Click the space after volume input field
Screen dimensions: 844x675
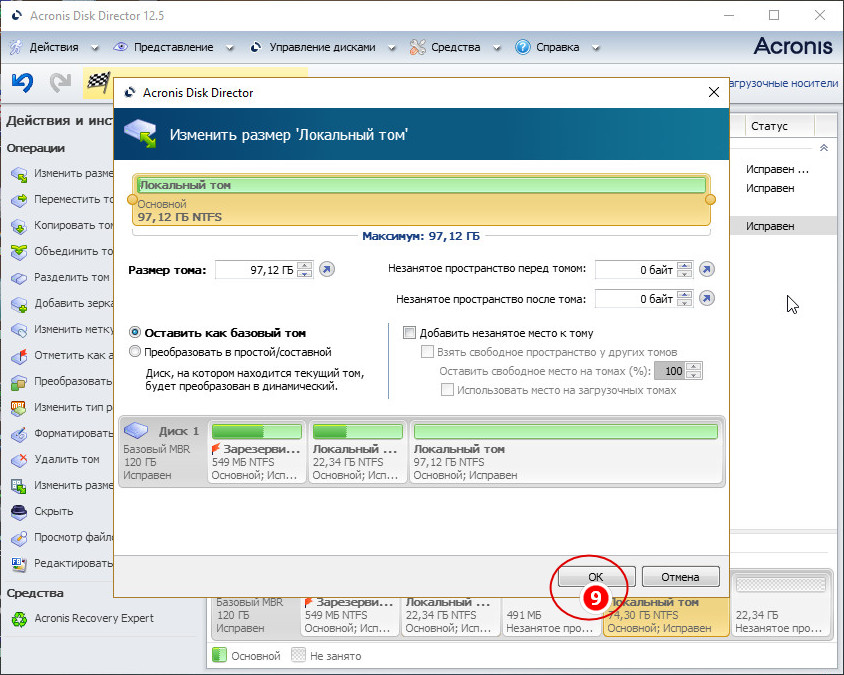click(x=636, y=299)
